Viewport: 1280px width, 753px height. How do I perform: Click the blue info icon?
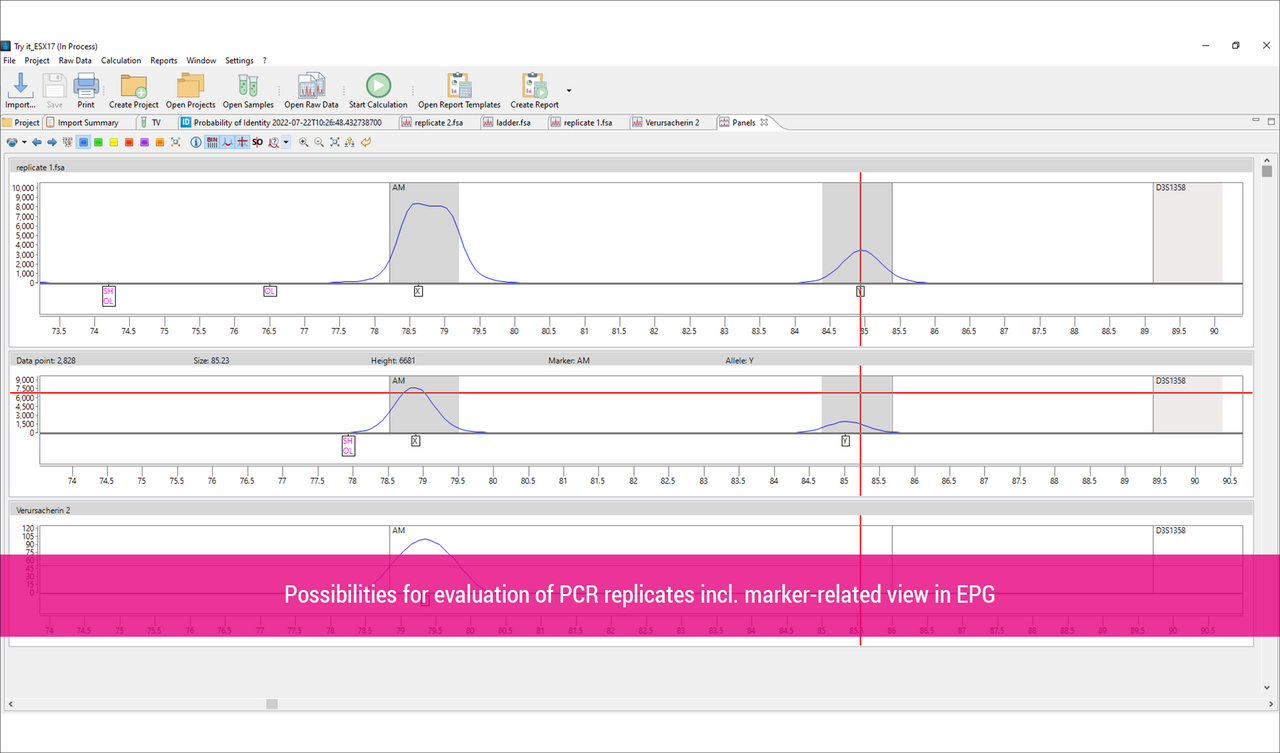coord(196,142)
